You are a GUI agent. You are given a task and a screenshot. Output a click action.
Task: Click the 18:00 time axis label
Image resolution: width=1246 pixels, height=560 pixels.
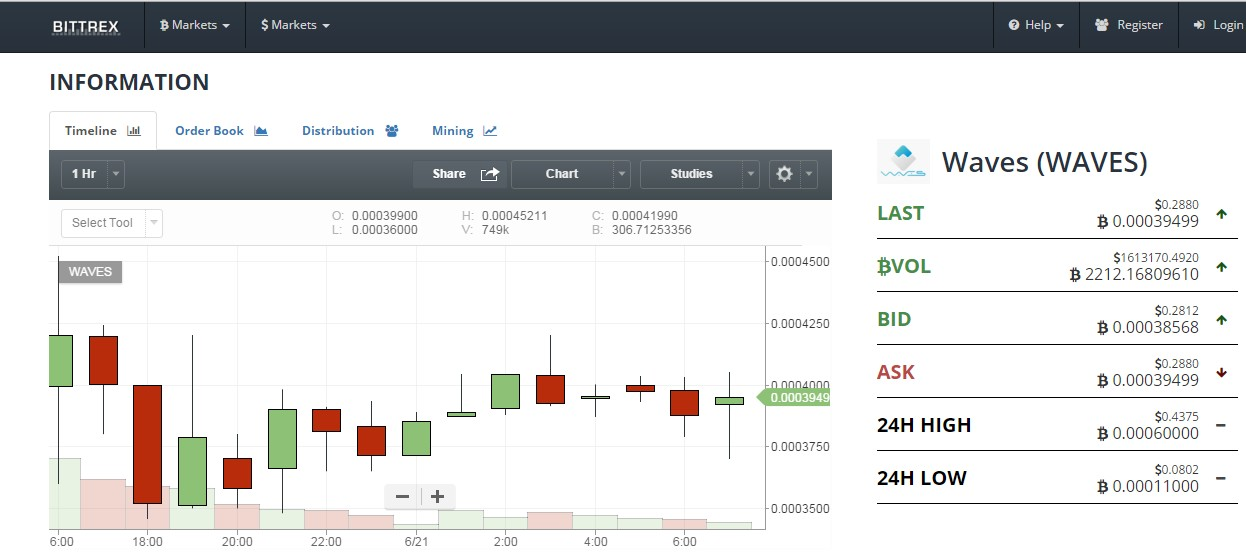point(148,541)
